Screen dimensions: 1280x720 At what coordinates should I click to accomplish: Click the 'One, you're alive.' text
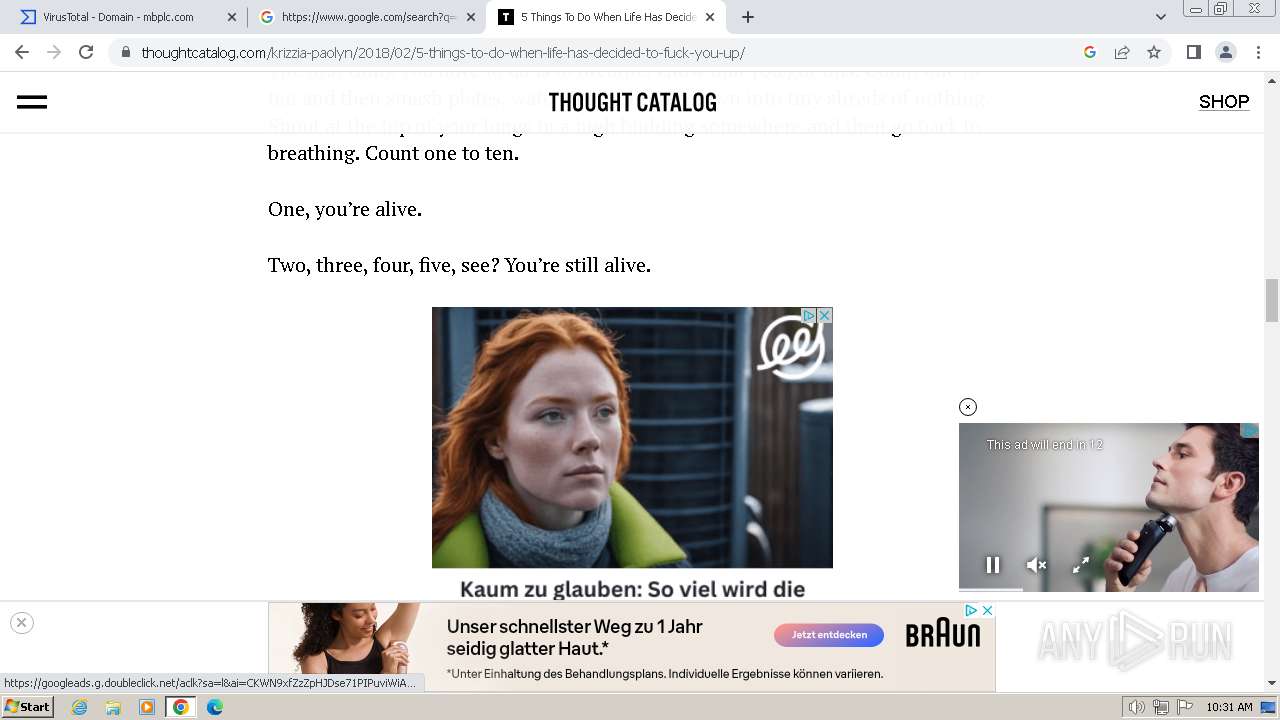point(345,209)
